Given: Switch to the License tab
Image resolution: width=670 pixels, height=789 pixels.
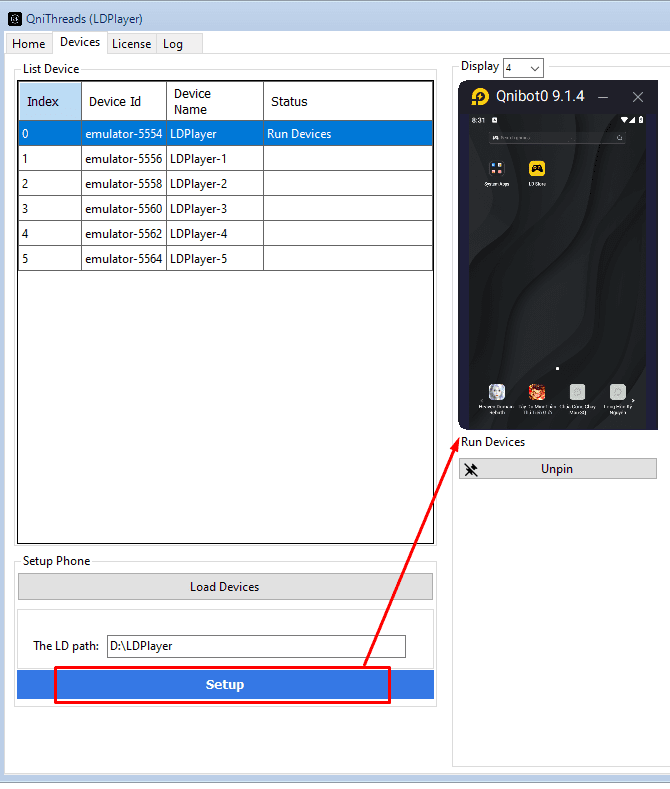Looking at the screenshot, I should click(131, 44).
